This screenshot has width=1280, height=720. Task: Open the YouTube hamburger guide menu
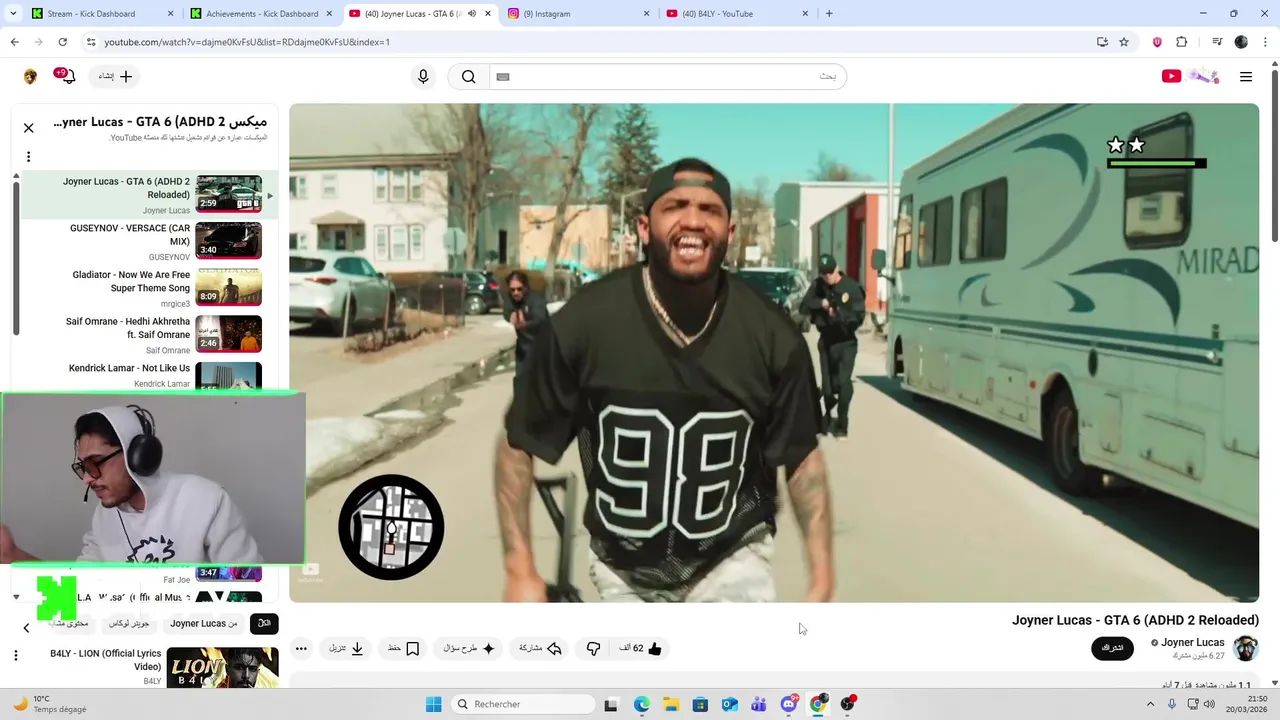tap(1246, 76)
